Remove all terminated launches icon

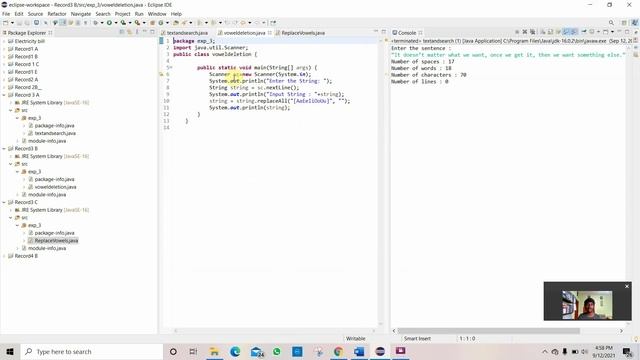pos(533,32)
